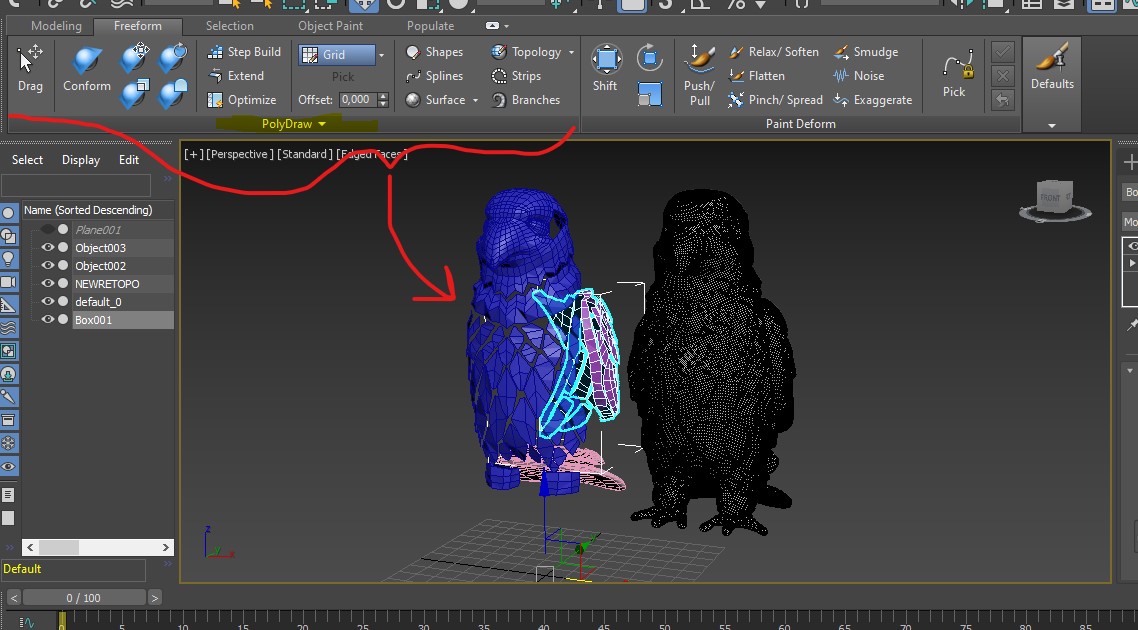Viewport: 1138px width, 630px height.
Task: Open the Grid draw-on dropdown
Action: click(x=381, y=55)
